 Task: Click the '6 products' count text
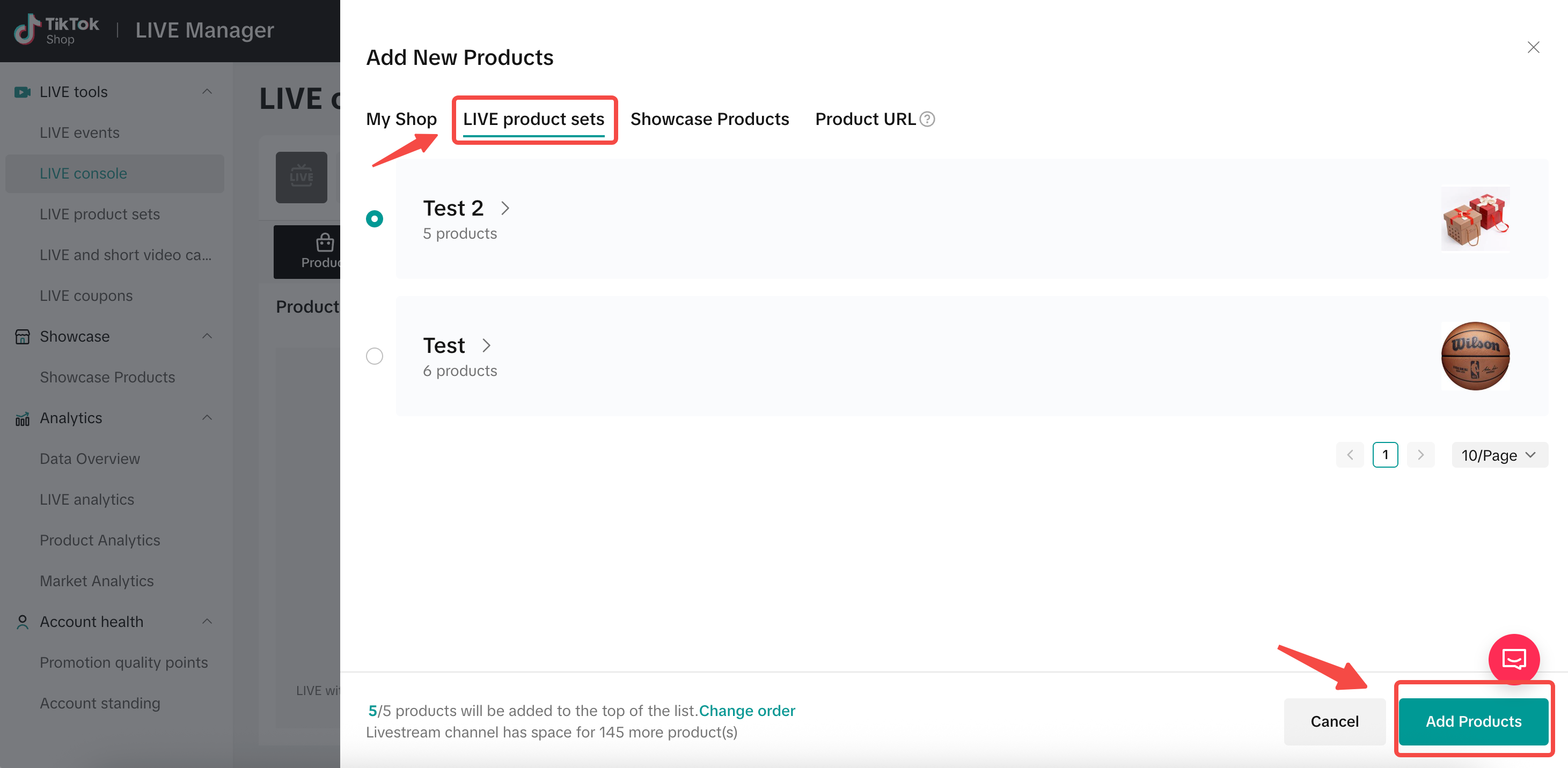[460, 371]
